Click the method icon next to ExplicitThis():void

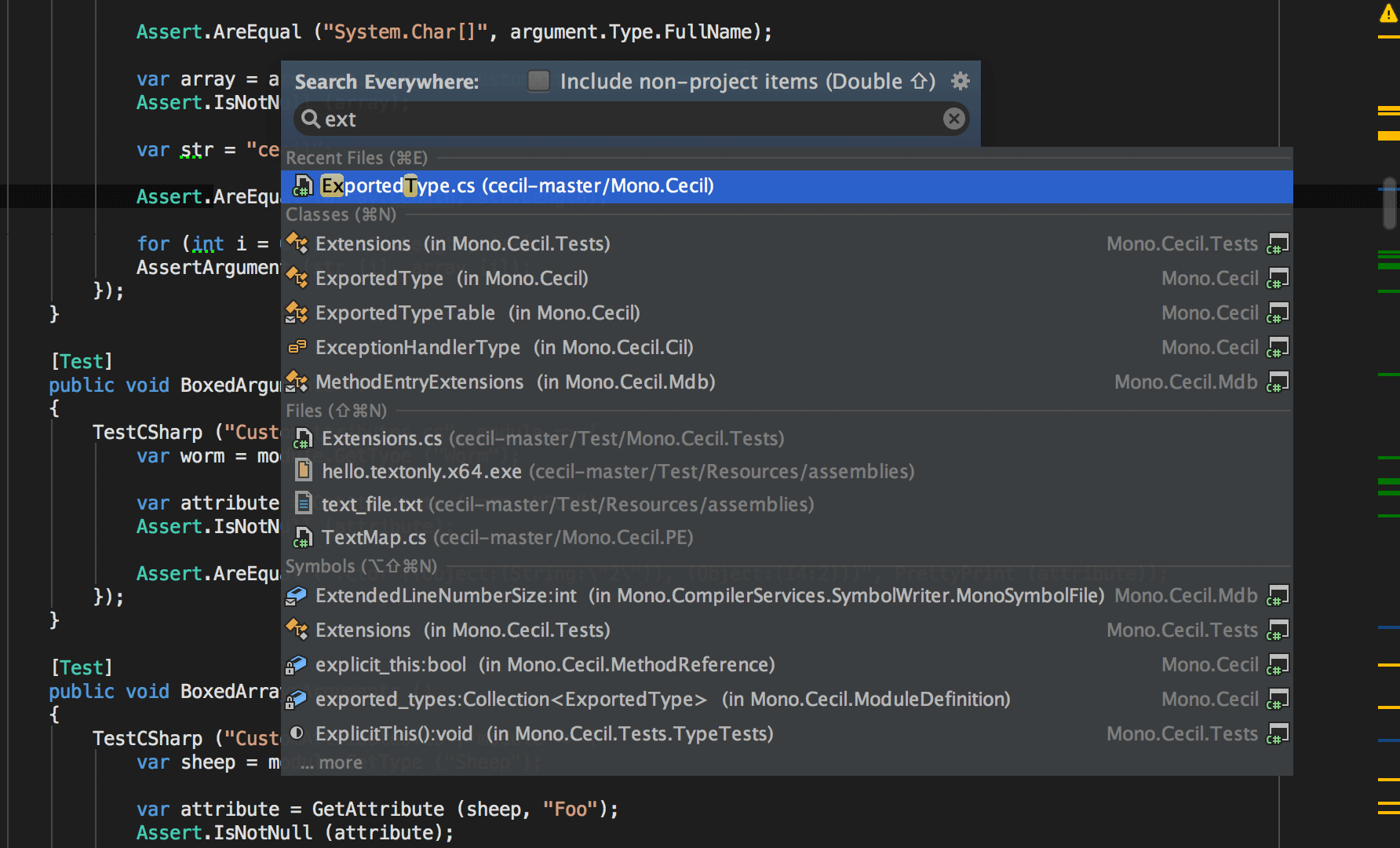[297, 733]
